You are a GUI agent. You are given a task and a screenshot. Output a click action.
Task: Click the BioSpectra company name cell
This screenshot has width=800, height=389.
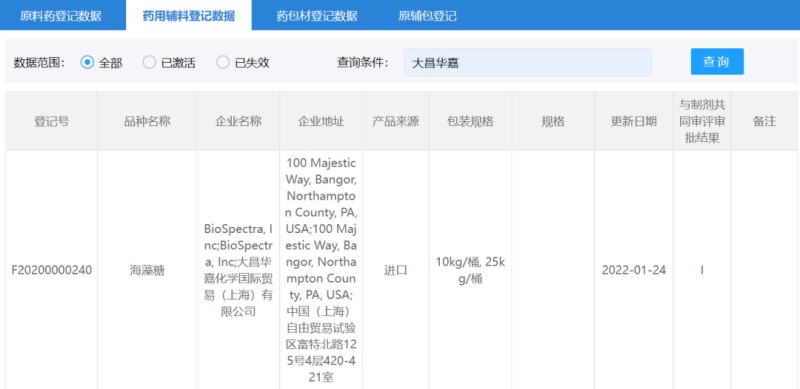click(x=238, y=270)
